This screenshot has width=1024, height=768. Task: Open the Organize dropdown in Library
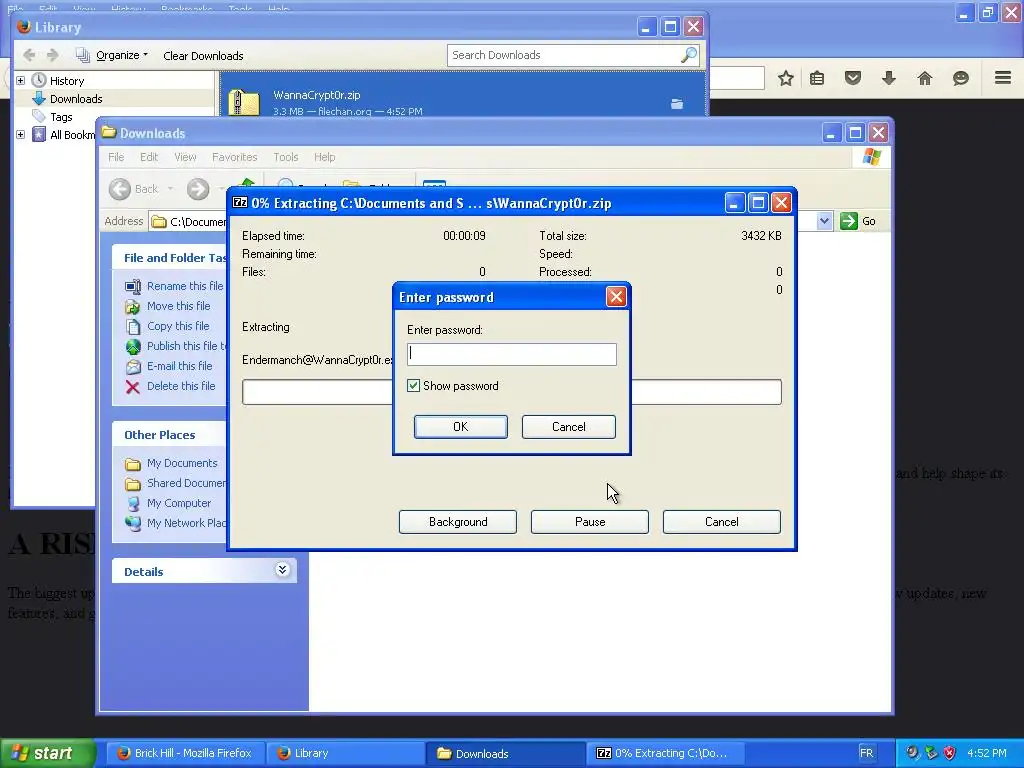(x=121, y=55)
